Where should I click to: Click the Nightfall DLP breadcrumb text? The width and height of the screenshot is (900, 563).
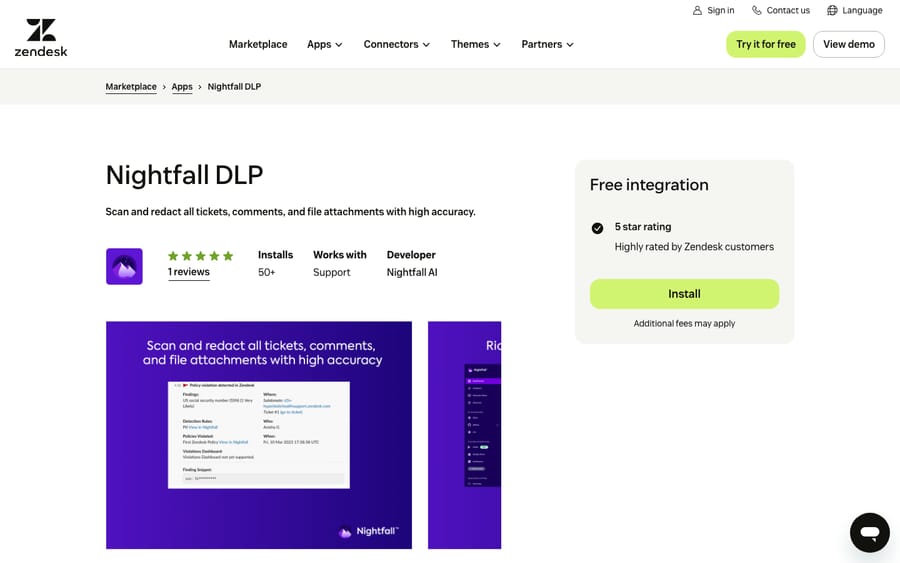coord(234,87)
